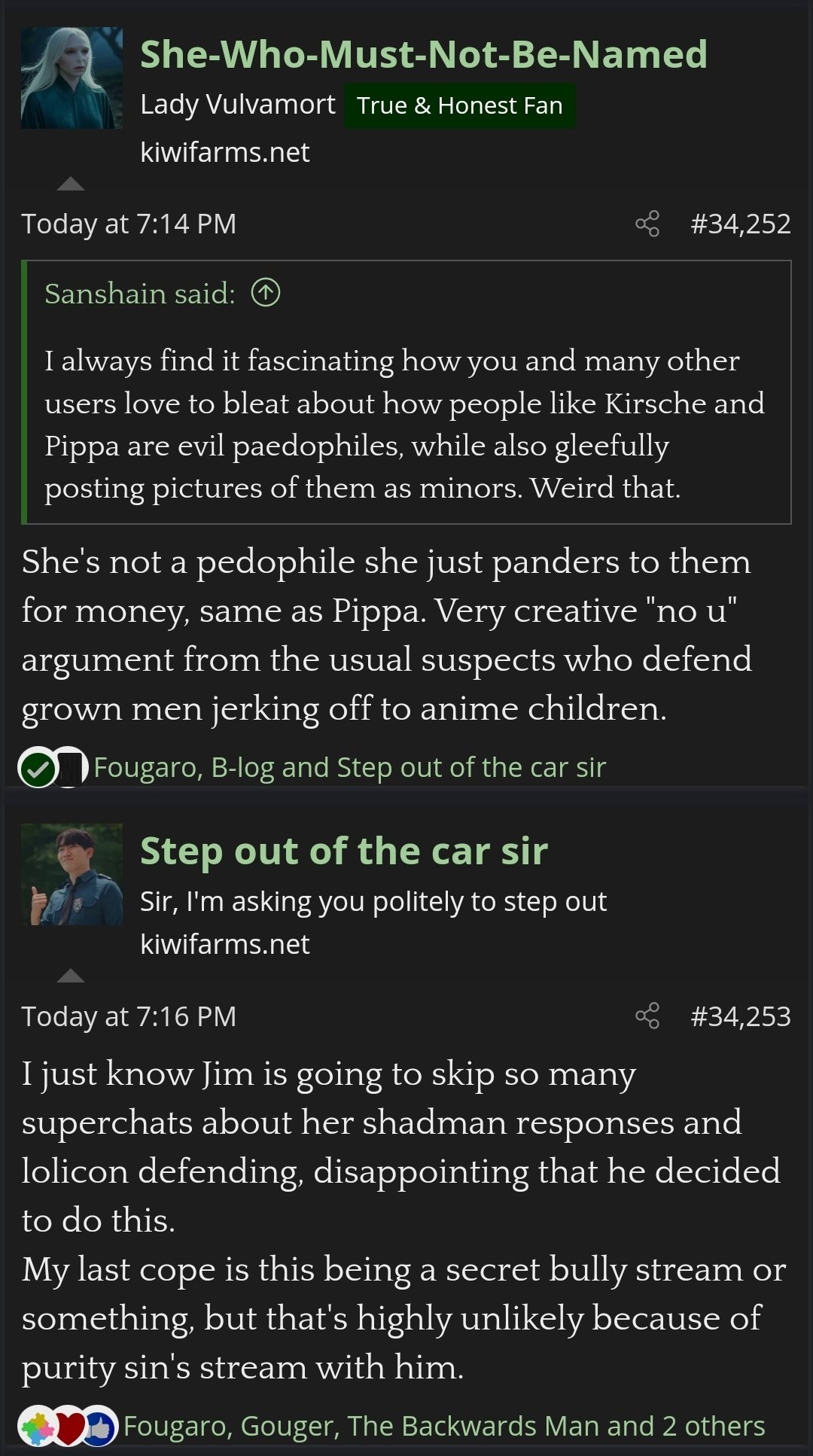Expand the quoted Sanshain text block

(x=406, y=424)
